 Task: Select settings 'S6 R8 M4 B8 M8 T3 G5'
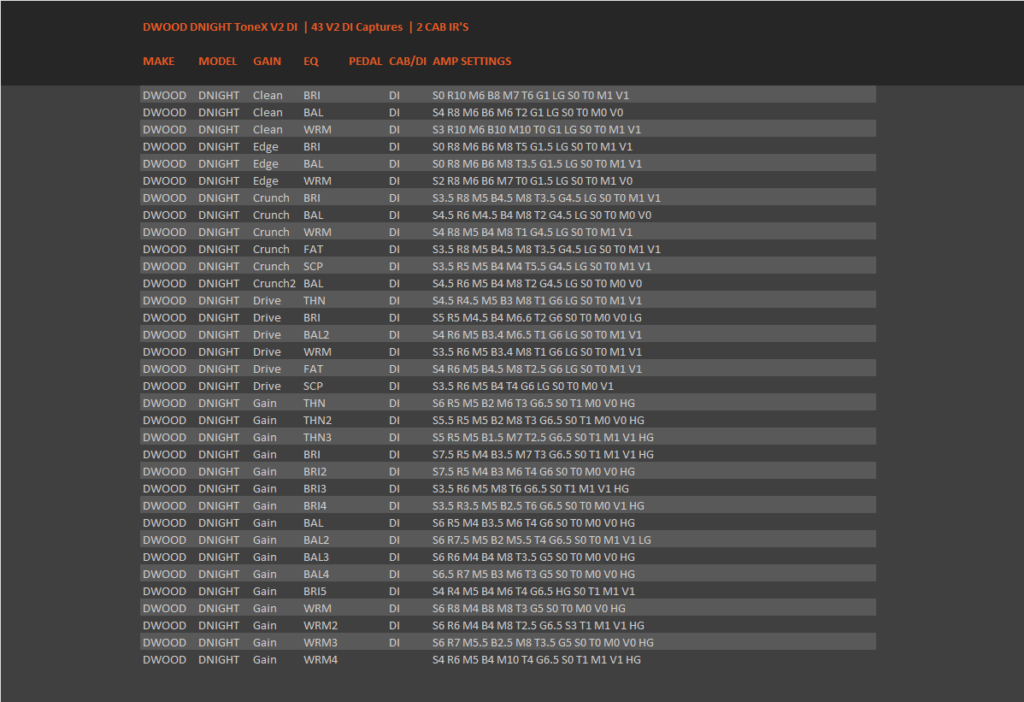(x=529, y=608)
